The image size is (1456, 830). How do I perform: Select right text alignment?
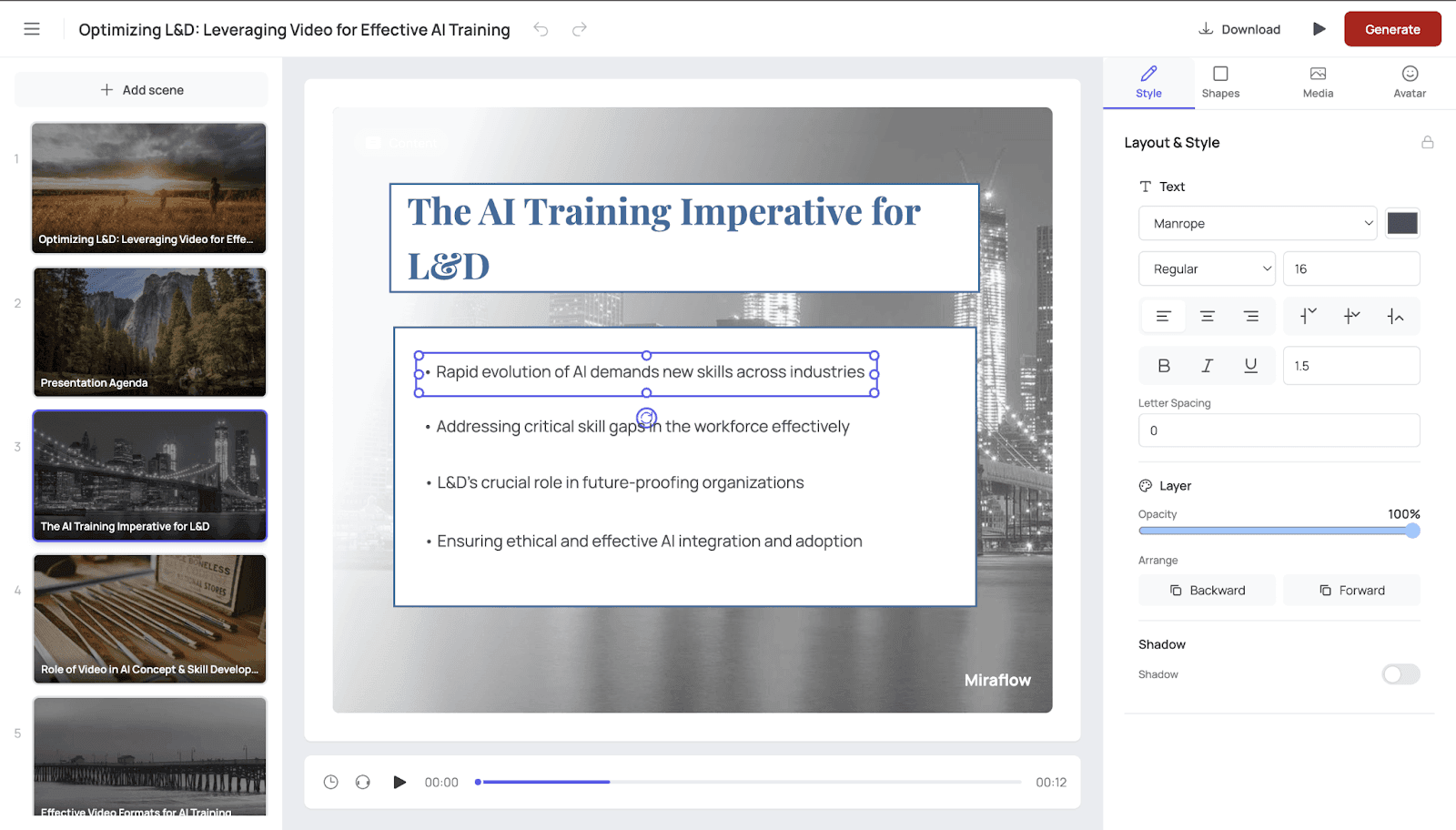click(x=1251, y=316)
